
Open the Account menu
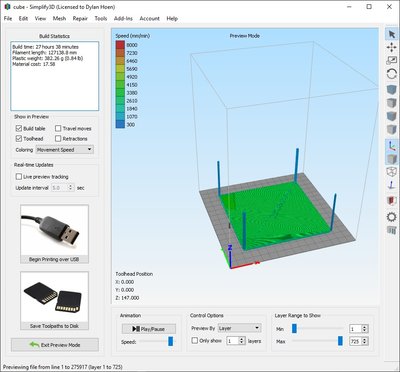149,18
